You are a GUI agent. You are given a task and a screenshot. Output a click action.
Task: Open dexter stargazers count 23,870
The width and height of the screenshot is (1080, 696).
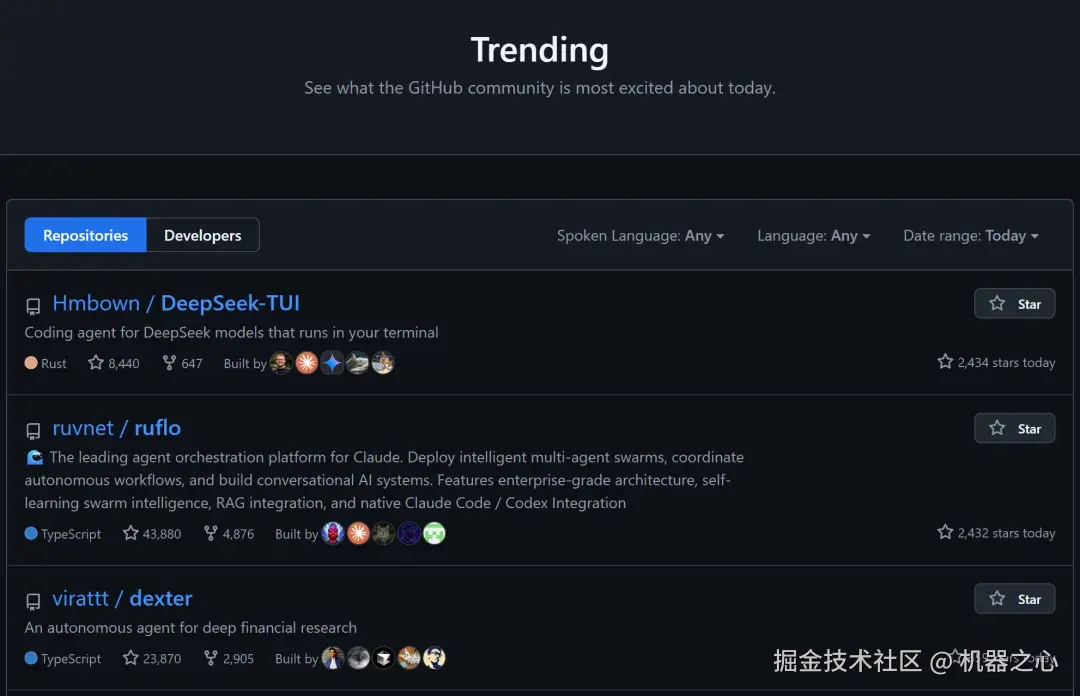tap(152, 659)
